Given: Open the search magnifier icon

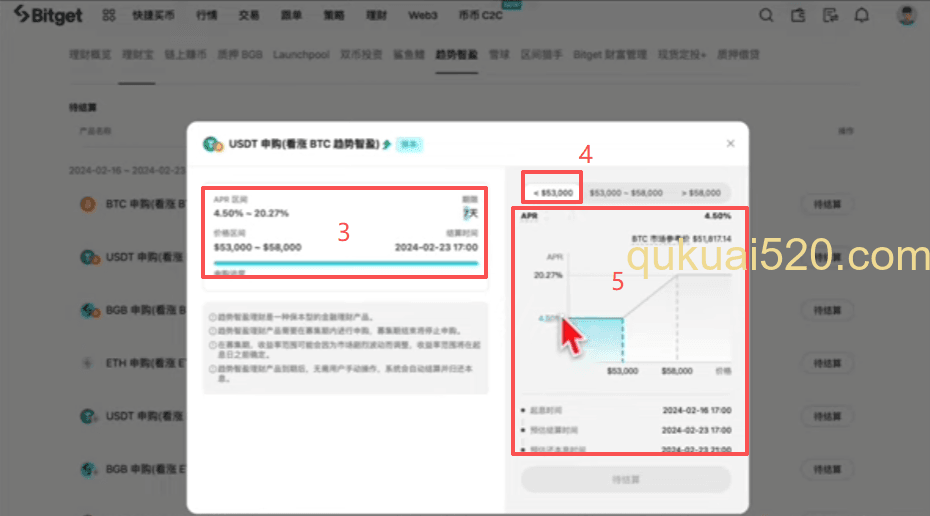Looking at the screenshot, I should click(766, 15).
